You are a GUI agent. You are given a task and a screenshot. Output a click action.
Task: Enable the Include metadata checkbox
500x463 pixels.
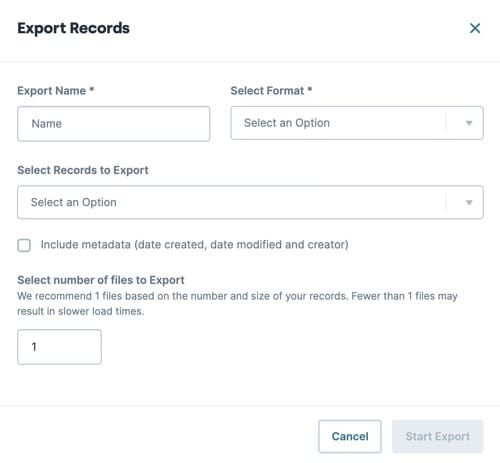tap(24, 245)
